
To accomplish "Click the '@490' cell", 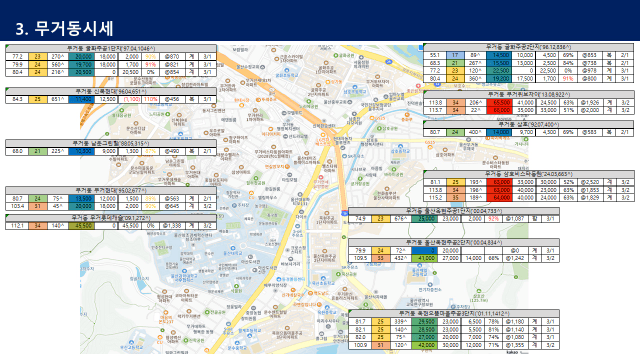I will (x=172, y=151).
